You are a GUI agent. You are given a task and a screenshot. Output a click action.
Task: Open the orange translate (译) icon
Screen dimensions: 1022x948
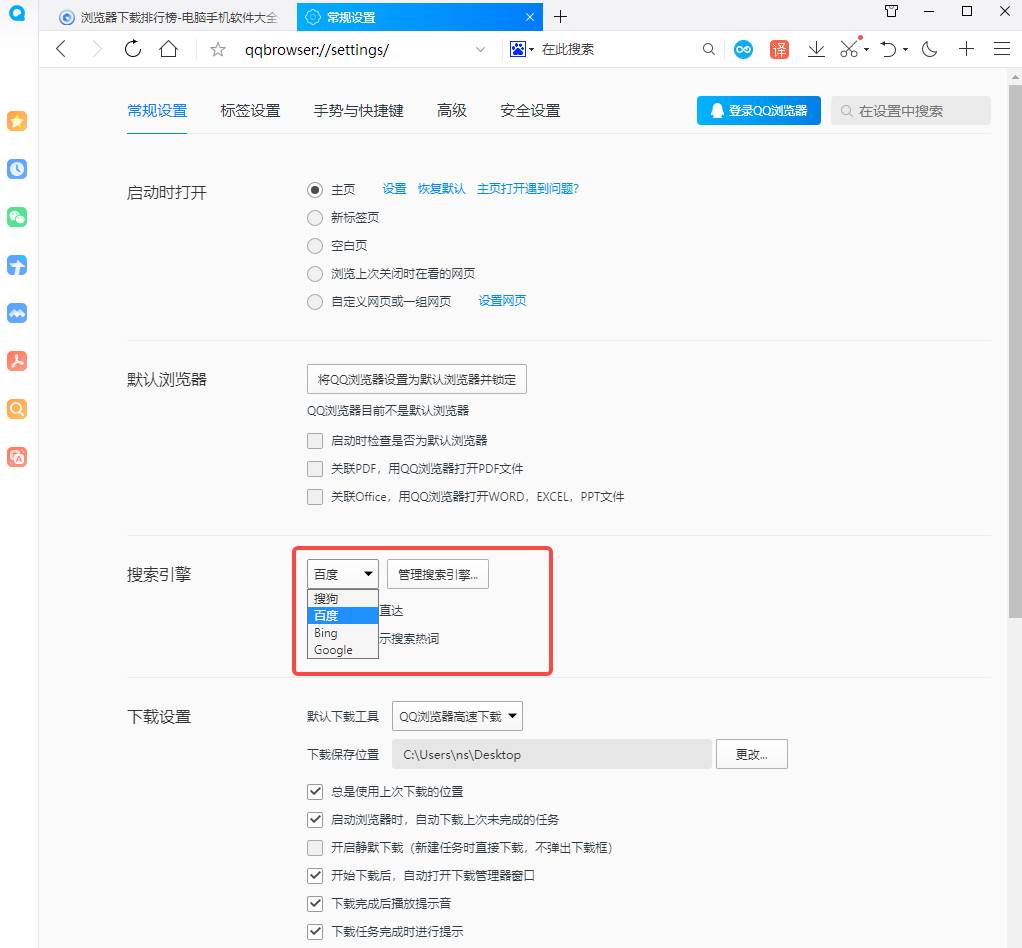tap(780, 49)
